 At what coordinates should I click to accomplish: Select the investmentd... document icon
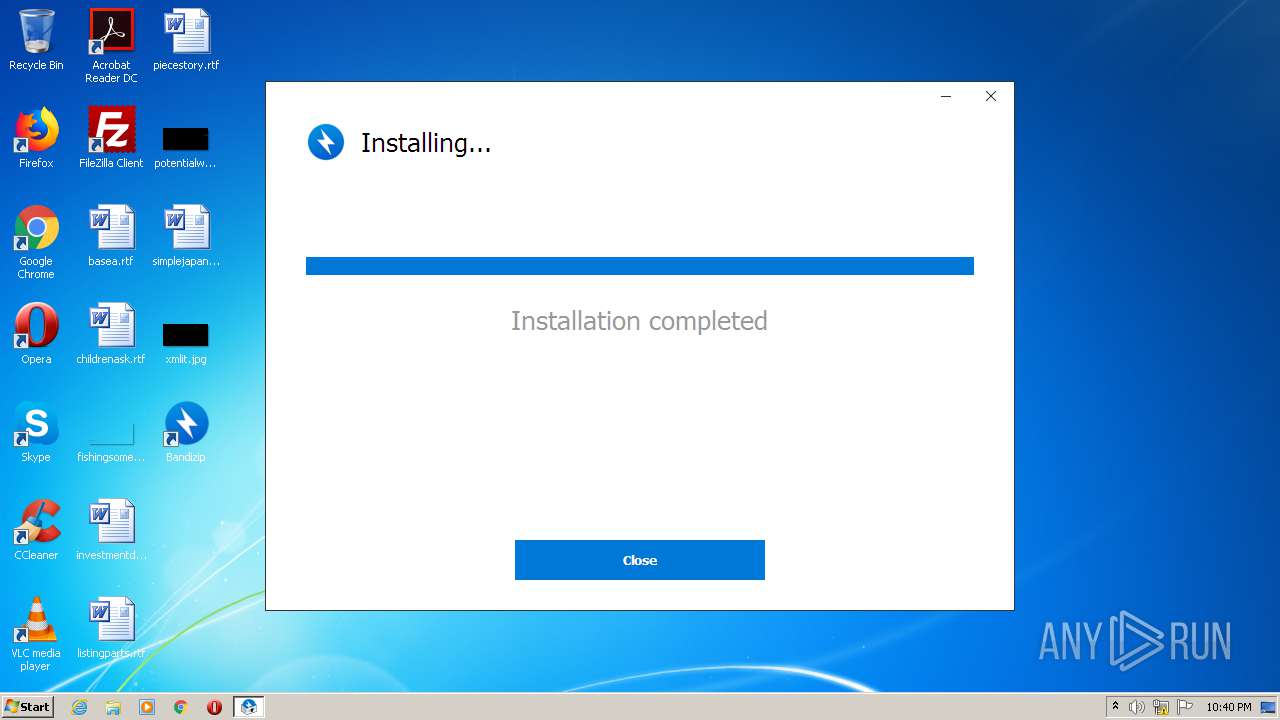point(111,530)
